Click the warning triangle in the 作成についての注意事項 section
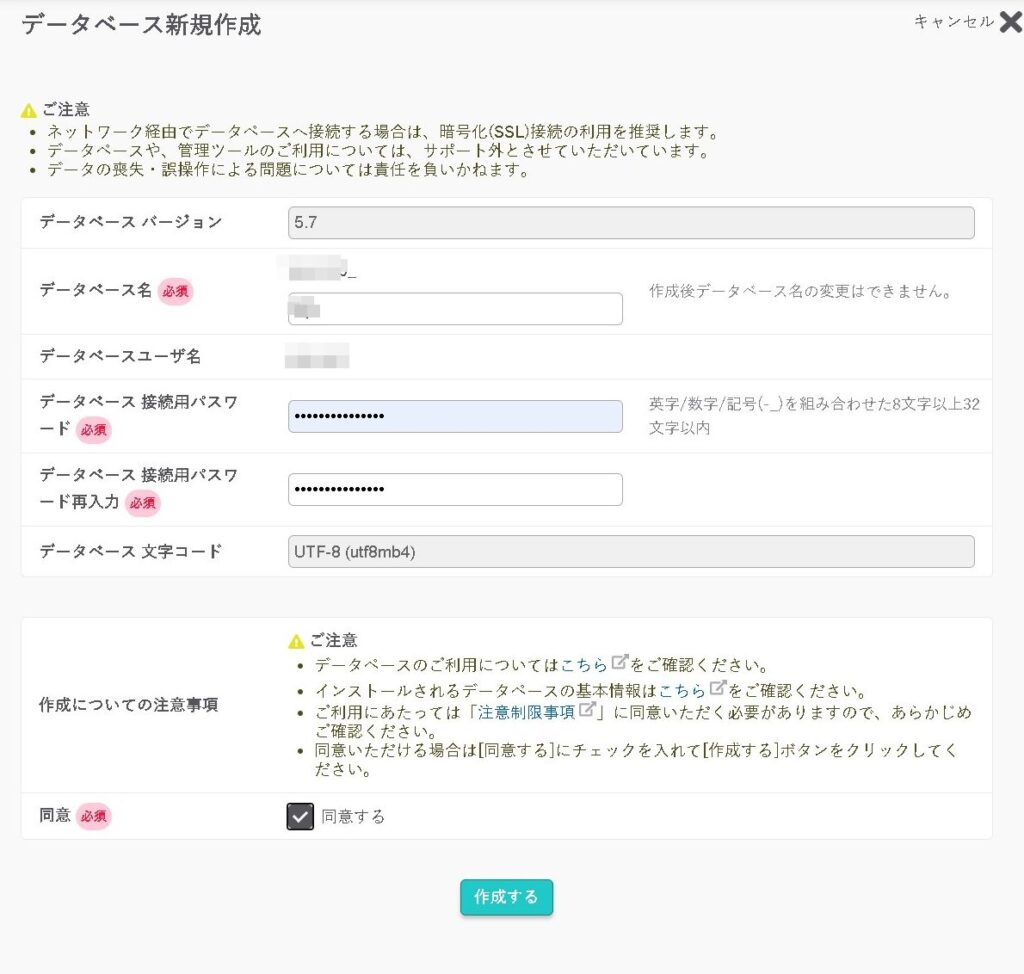This screenshot has width=1024, height=974. coord(296,641)
